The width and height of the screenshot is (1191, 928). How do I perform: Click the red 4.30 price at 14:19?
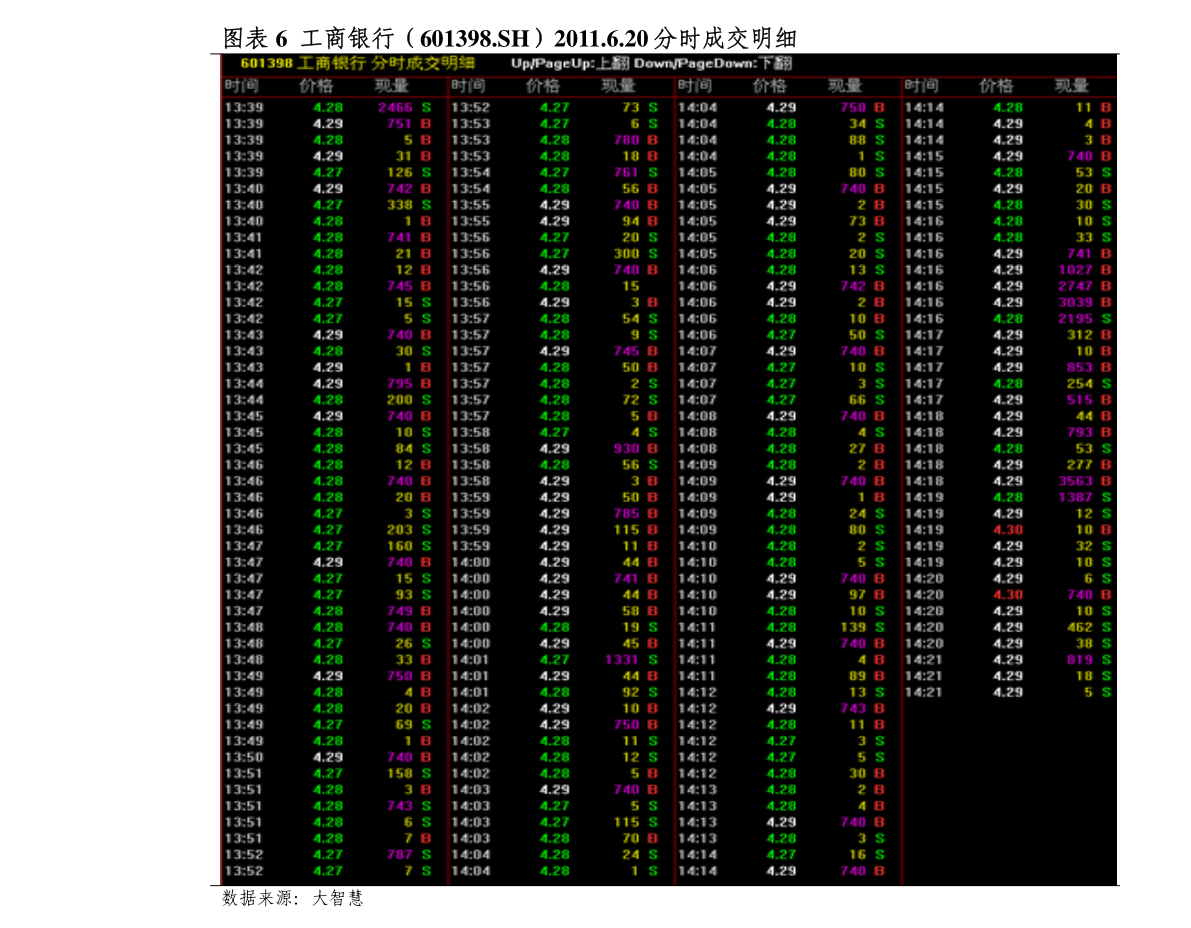tap(1008, 530)
